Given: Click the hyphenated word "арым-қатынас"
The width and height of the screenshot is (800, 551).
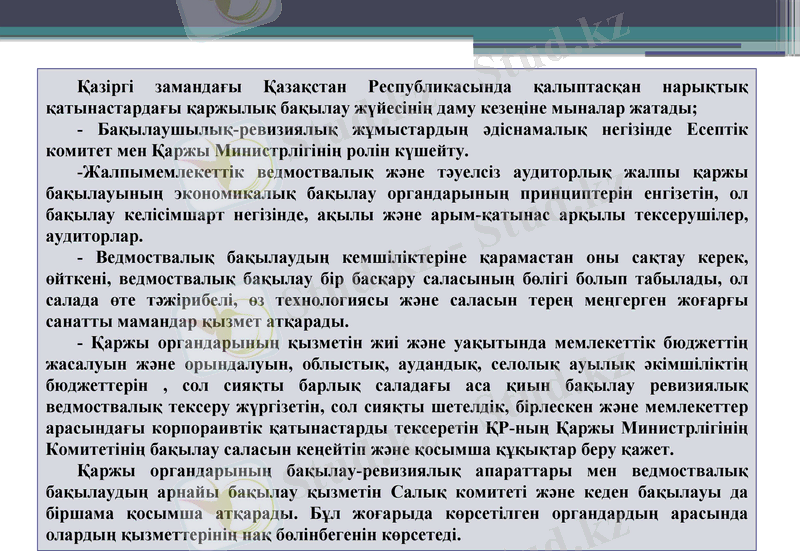Looking at the screenshot, I should 490,215.
